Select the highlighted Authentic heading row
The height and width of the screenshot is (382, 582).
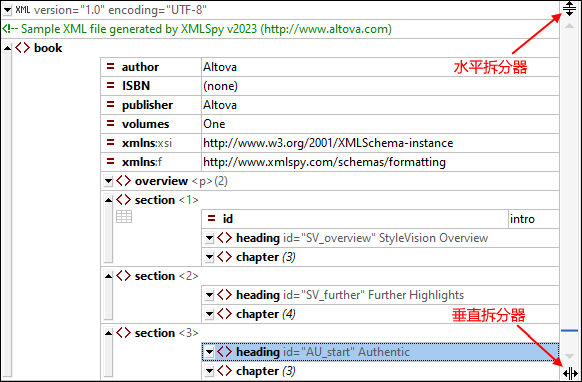(380, 352)
